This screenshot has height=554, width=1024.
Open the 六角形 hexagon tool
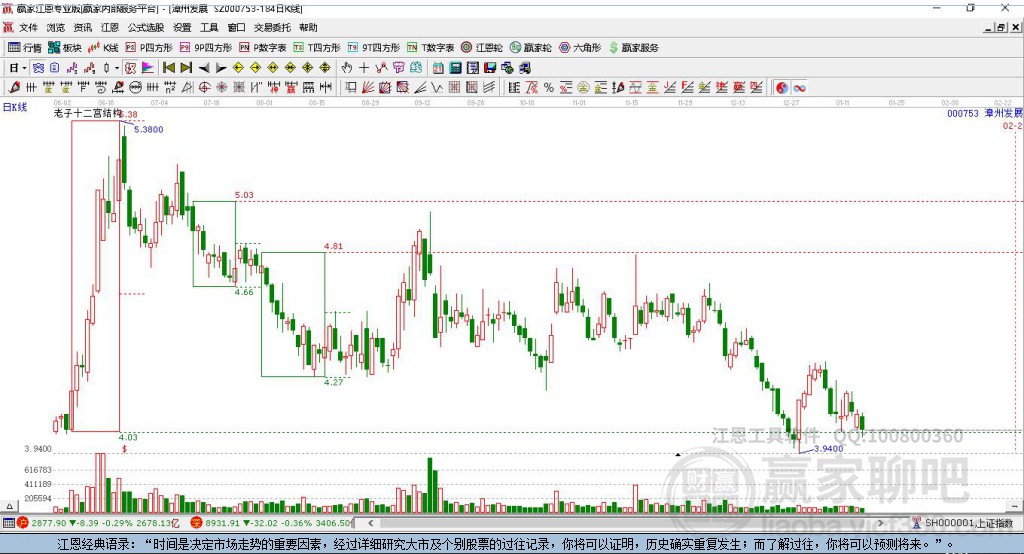pos(580,48)
